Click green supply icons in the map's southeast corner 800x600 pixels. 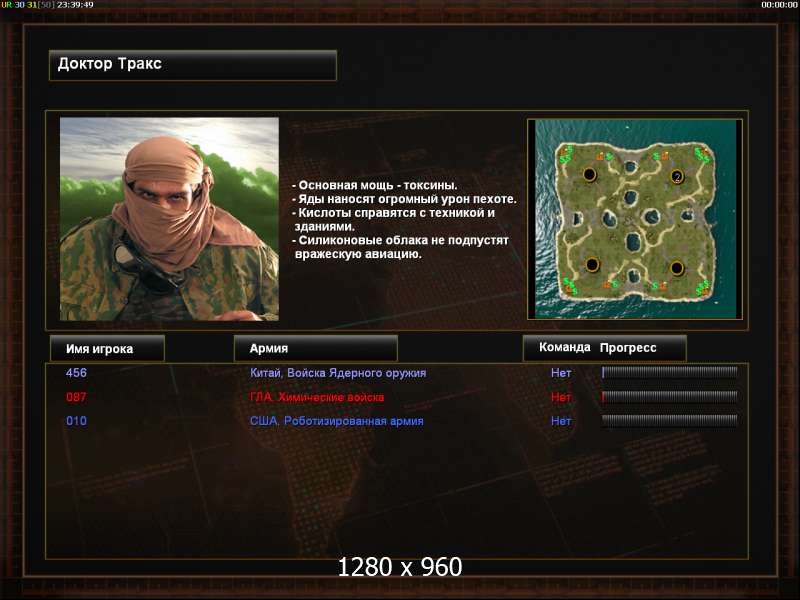[703, 288]
